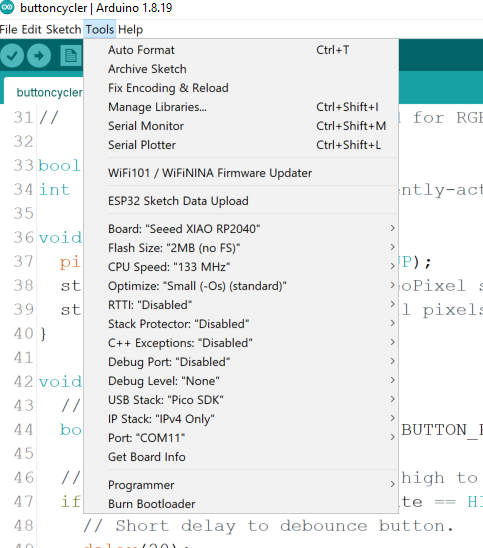Choose Fix Encoding & Reload
483x548 pixels.
pyautogui.click(x=241, y=88)
